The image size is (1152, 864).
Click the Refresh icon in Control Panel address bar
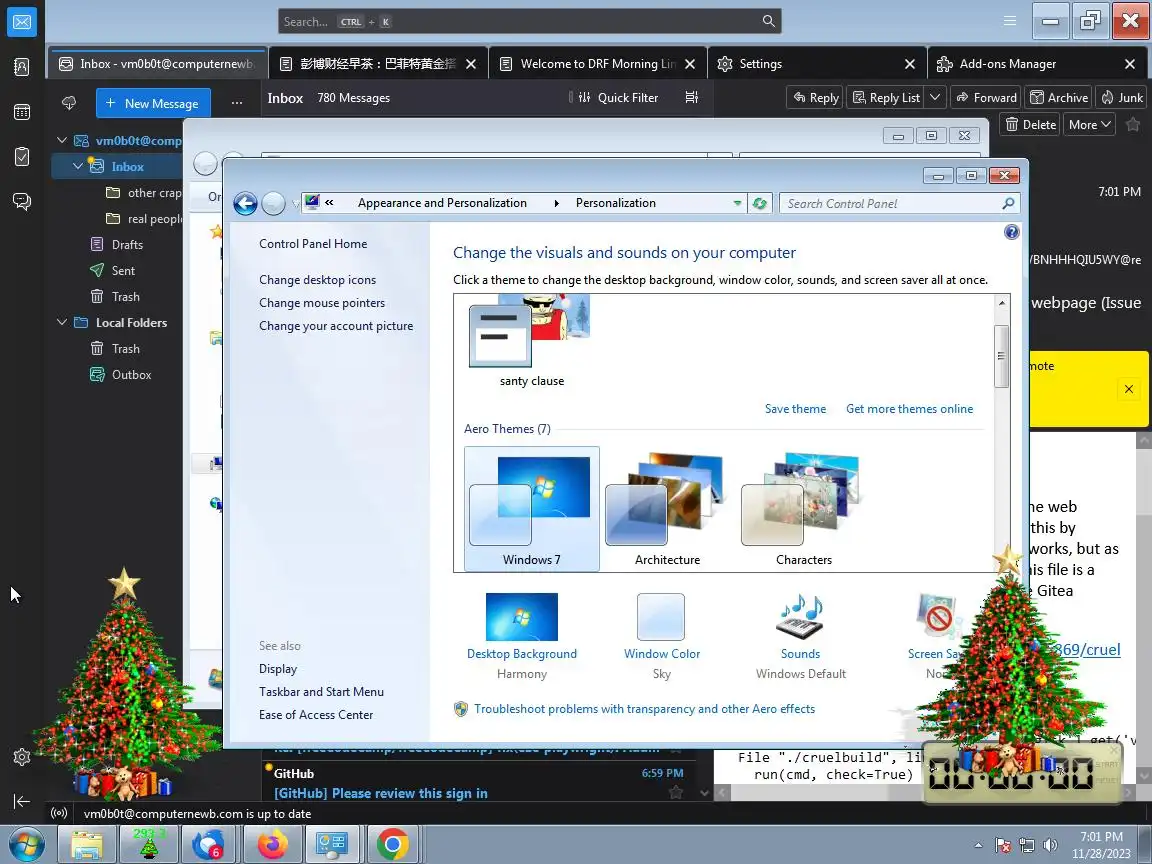(x=760, y=204)
